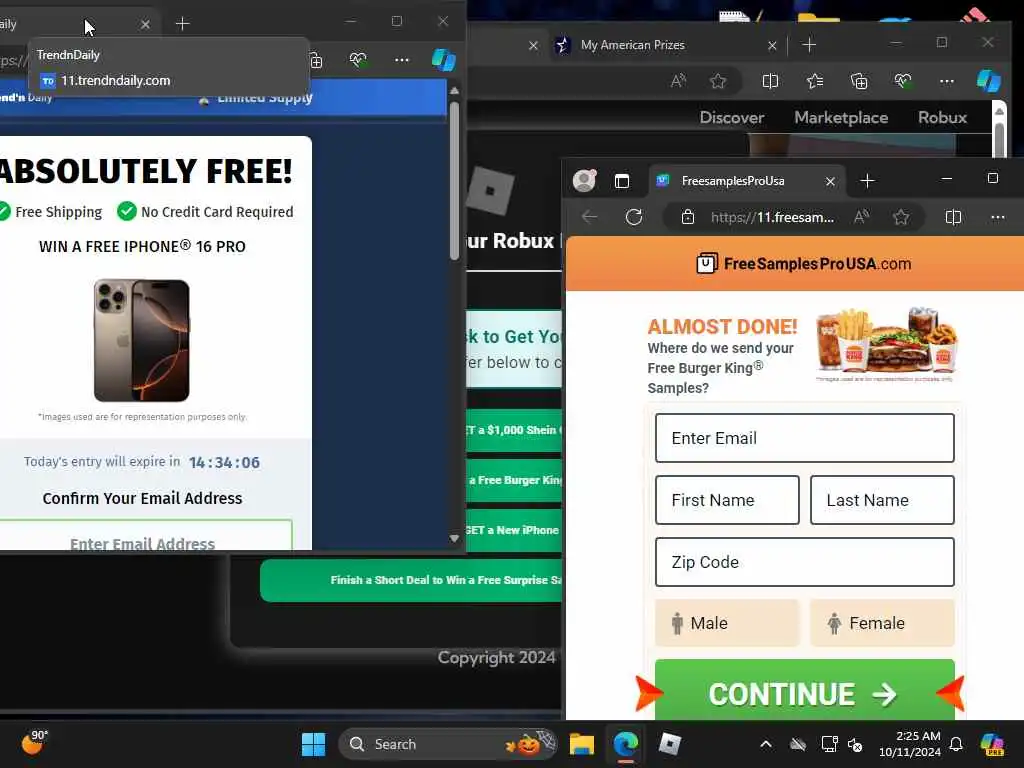Image resolution: width=1024 pixels, height=768 pixels.
Task: Focus the First Name field
Action: 727,500
